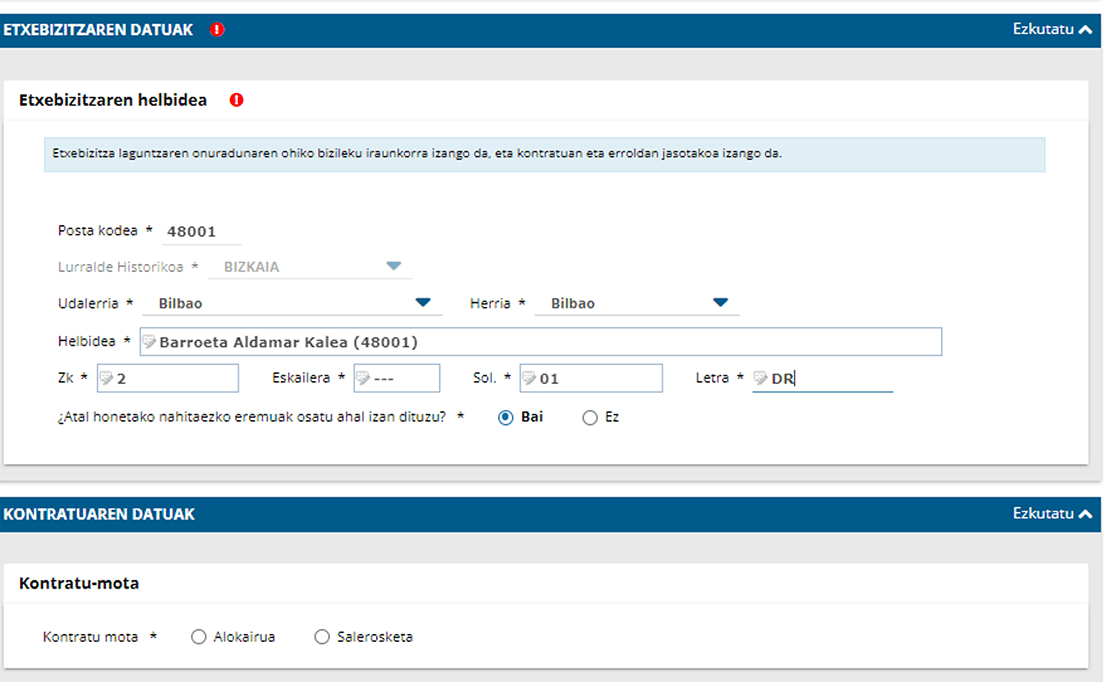1106x682 pixels.
Task: Click the edit icon inside the Helbidea field
Action: pyautogui.click(x=149, y=341)
